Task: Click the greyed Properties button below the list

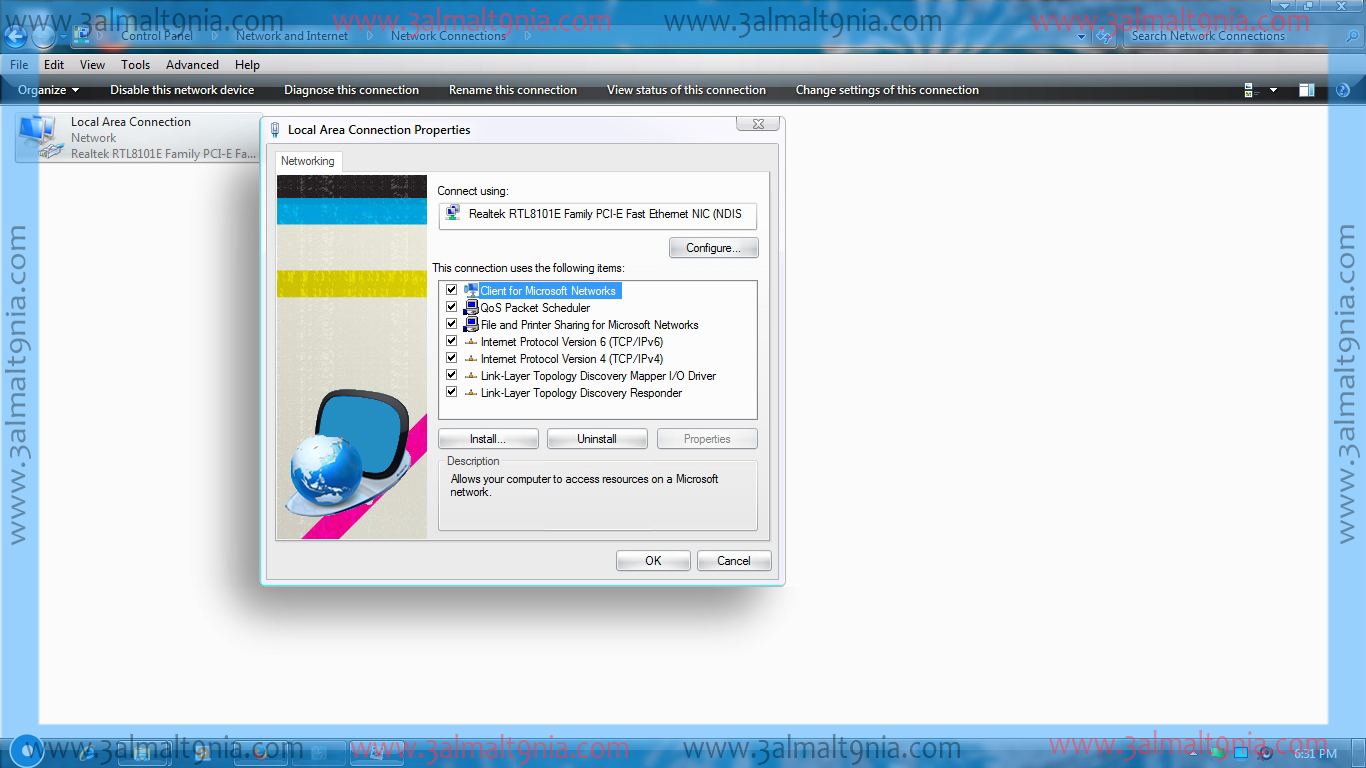Action: (x=707, y=439)
